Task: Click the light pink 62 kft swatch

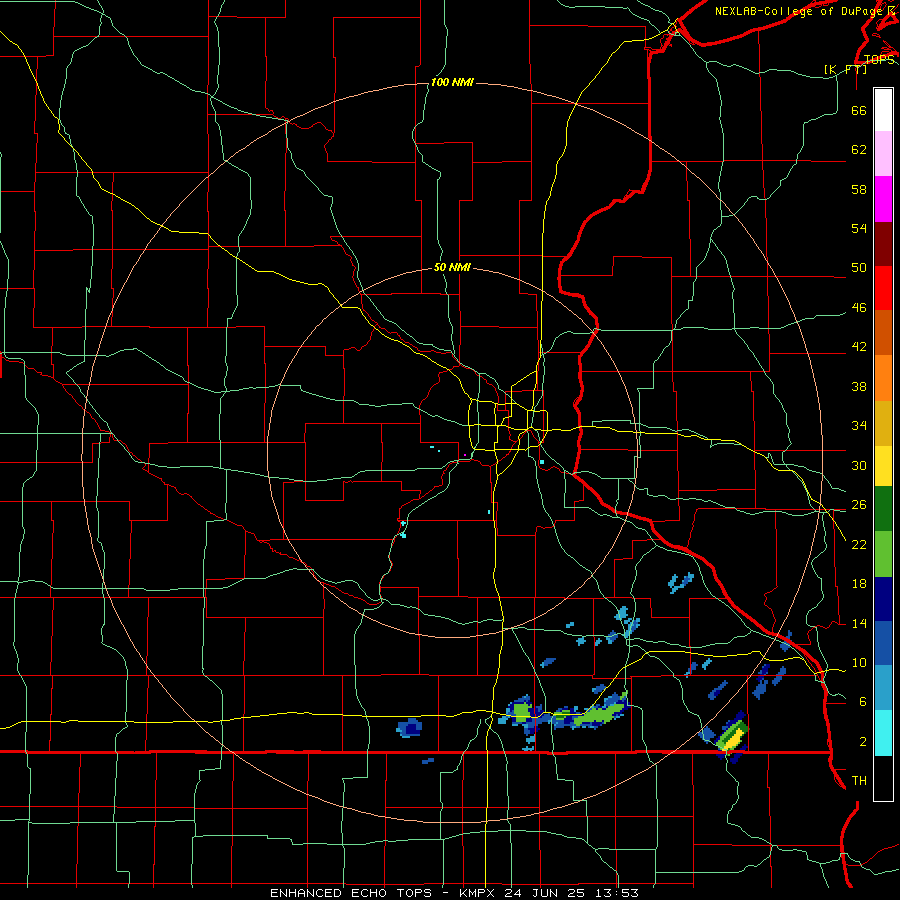Action: coord(883,153)
